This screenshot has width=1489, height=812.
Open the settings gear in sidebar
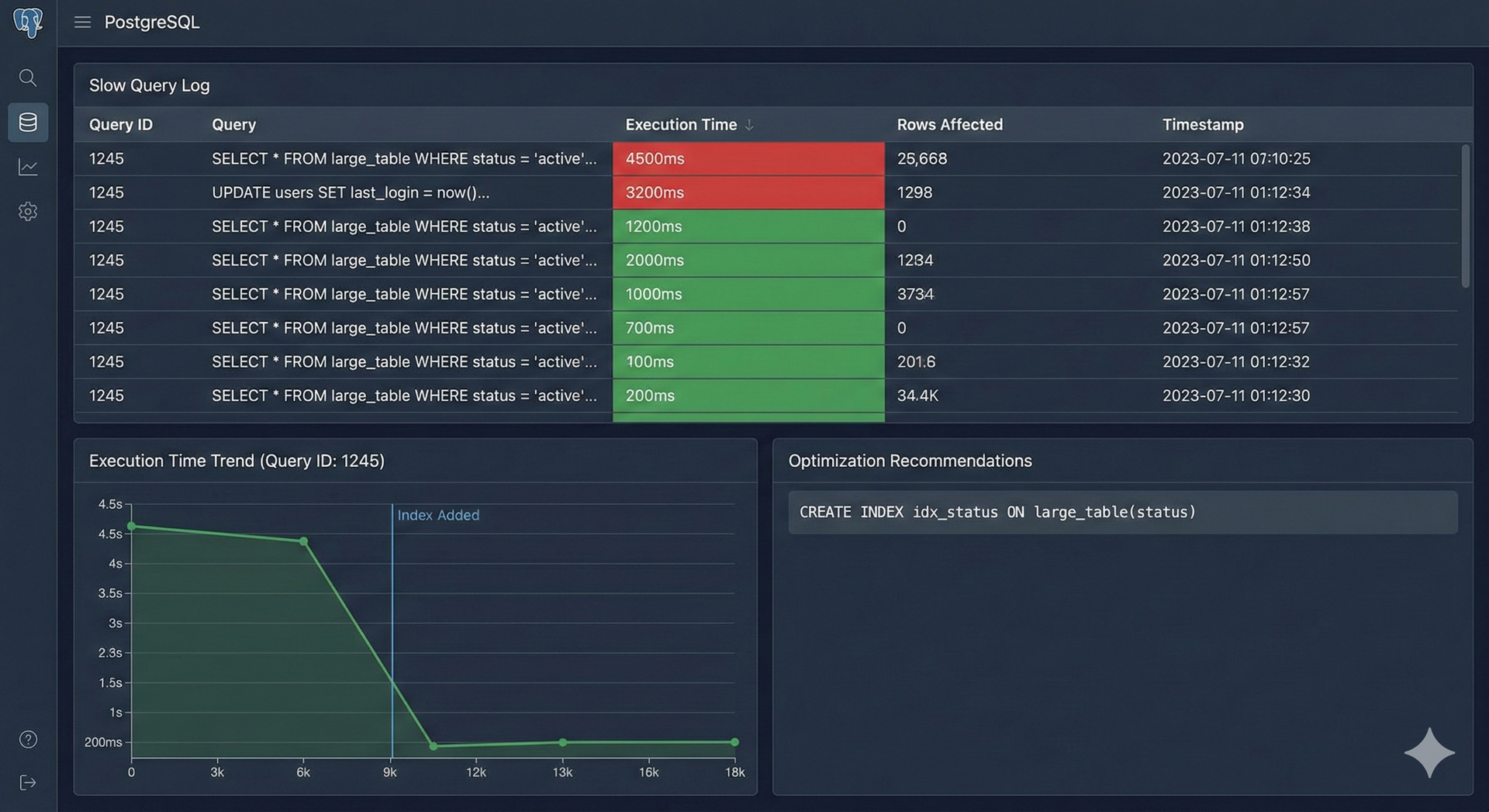coord(28,212)
